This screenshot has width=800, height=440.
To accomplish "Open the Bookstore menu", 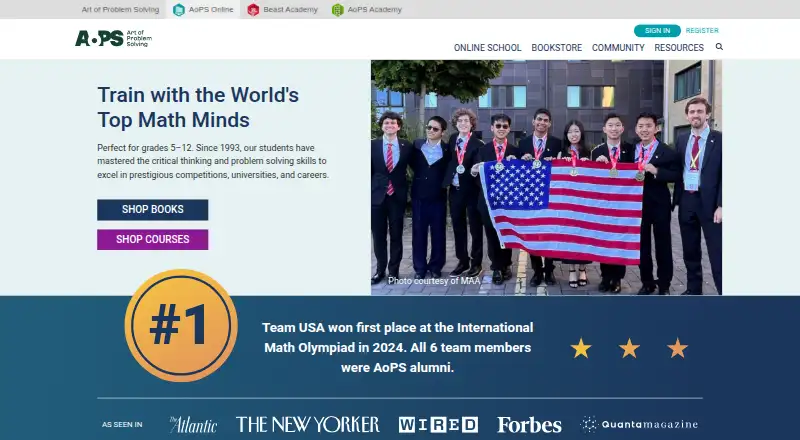I will [x=557, y=47].
